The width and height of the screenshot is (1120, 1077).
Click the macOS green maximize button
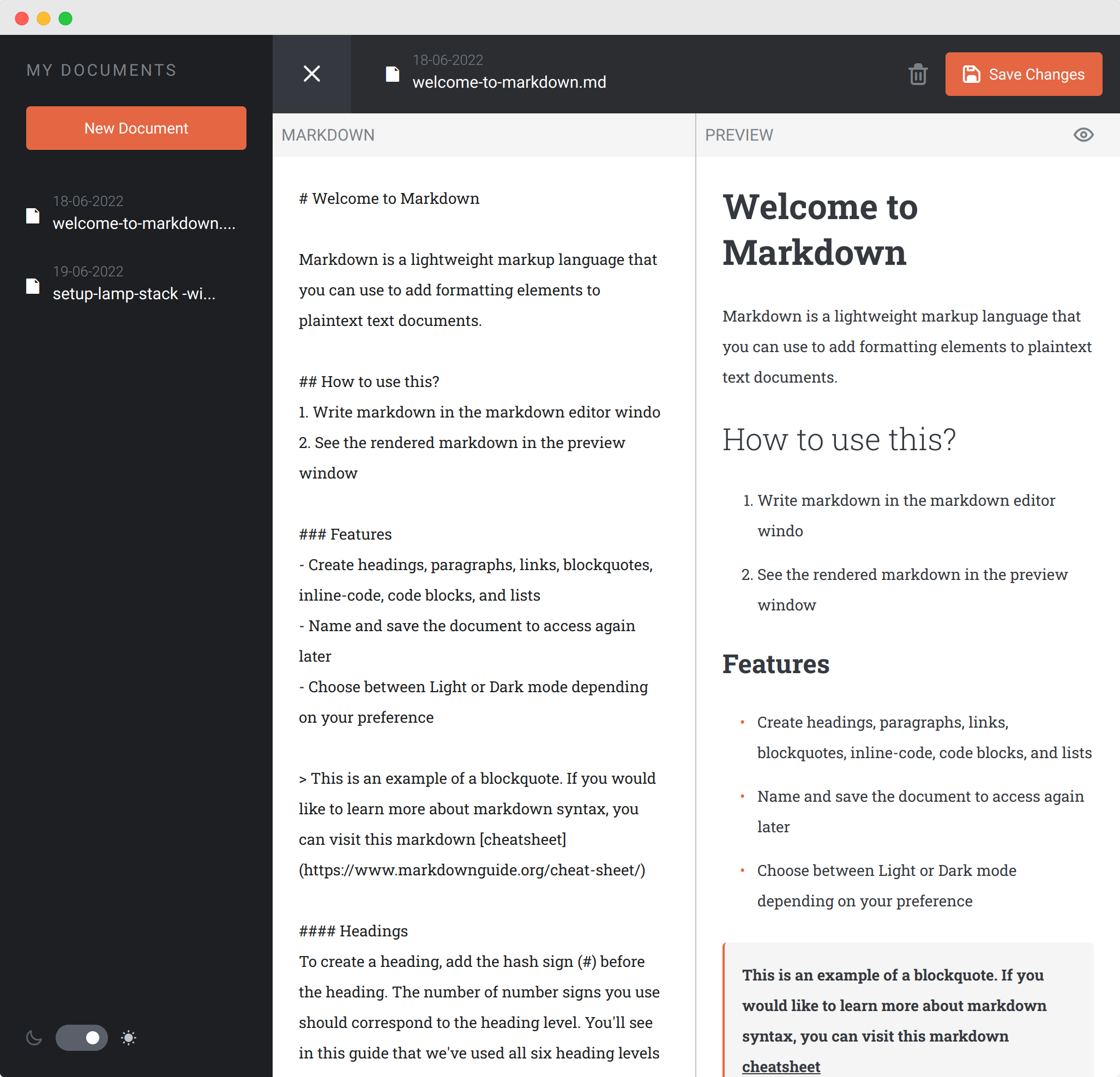click(66, 19)
